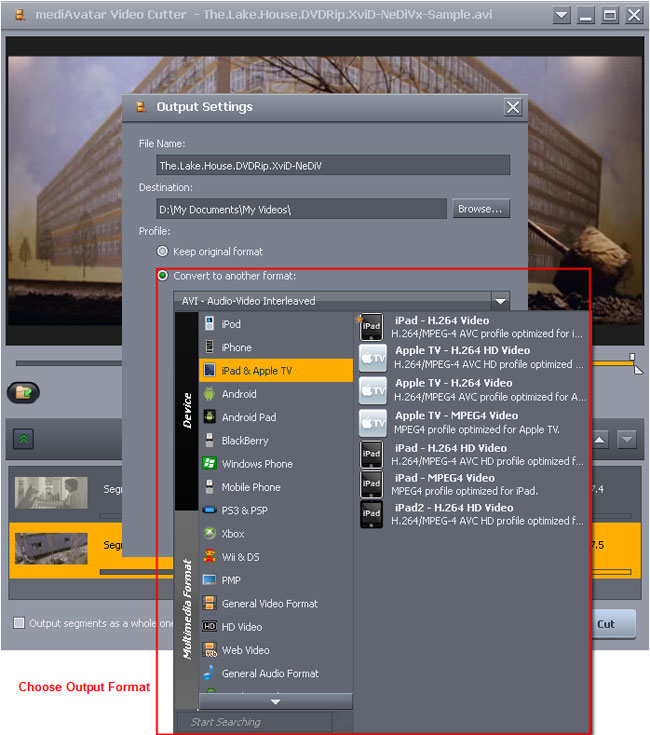This screenshot has width=650, height=735.
Task: Click the iPod category label text
Action: 231,324
